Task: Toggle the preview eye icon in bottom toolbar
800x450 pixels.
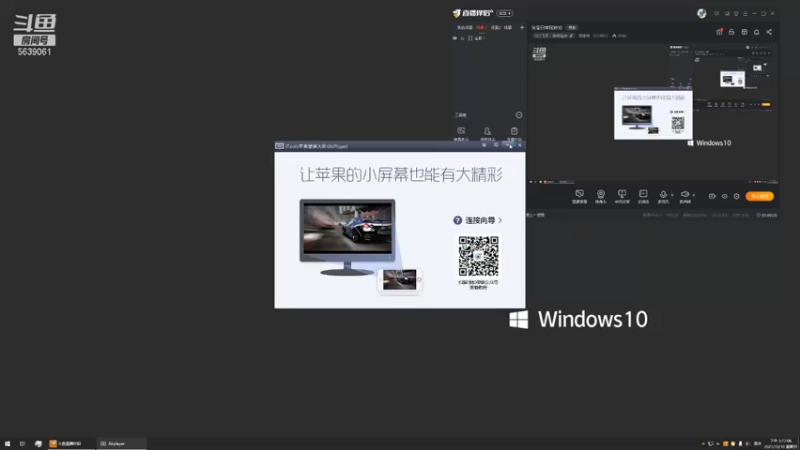Action: click(724, 196)
